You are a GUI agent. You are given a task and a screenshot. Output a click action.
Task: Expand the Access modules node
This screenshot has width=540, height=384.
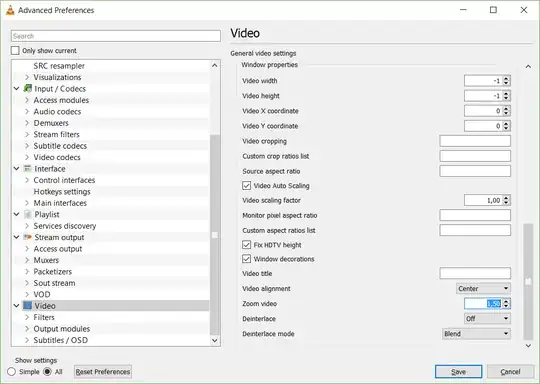pos(27,100)
